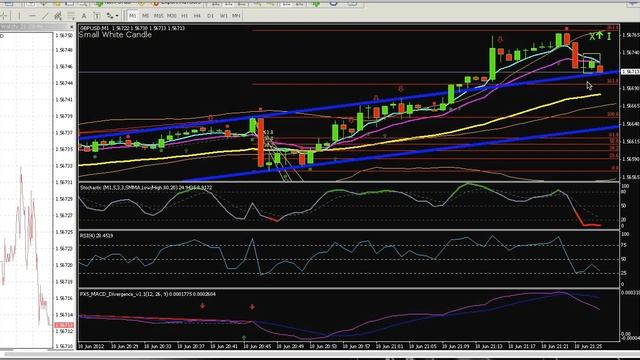640x360 pixels.
Task: Select the Vertical Line drawing tool
Action: coord(19,16)
